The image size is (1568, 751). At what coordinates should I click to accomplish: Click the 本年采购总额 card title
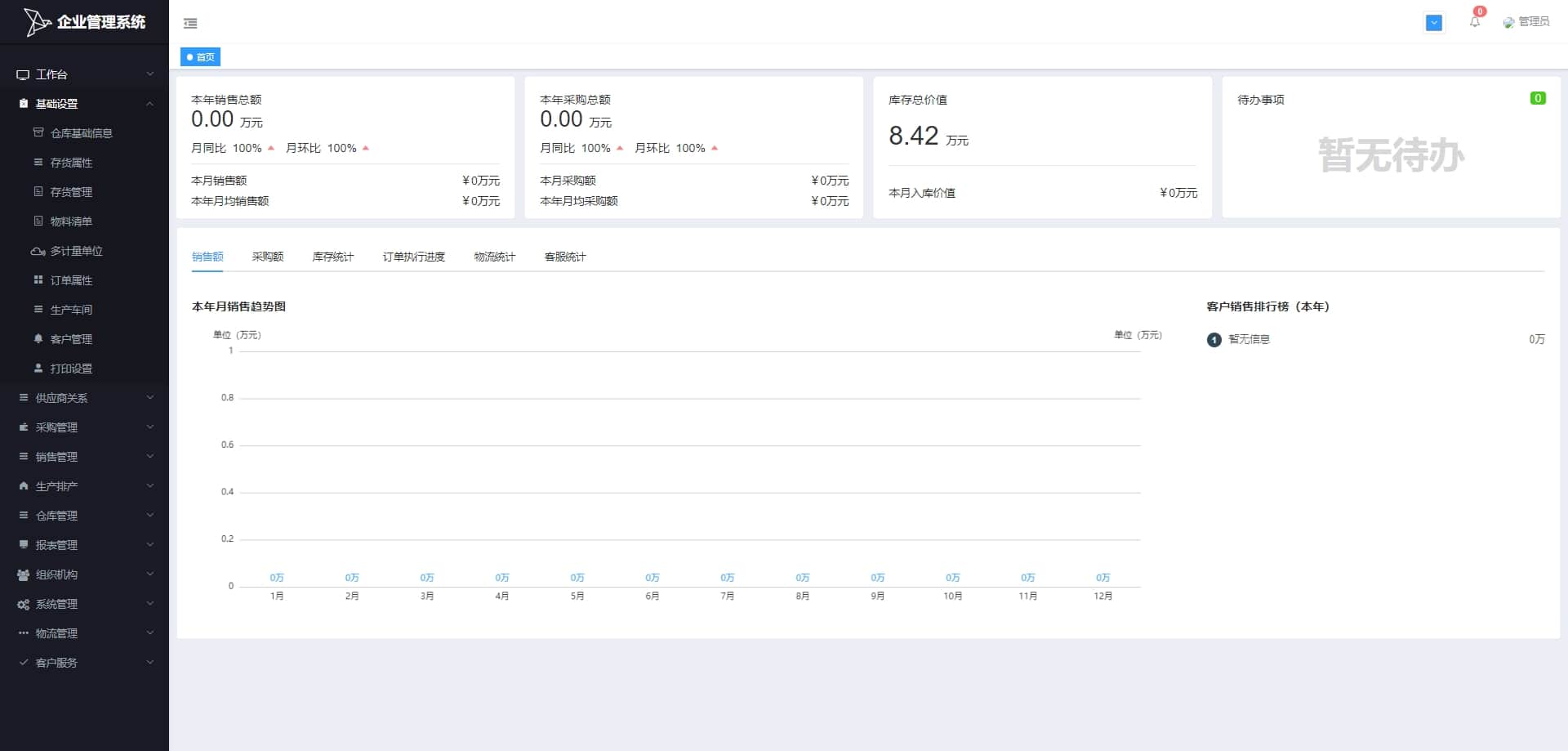[575, 100]
